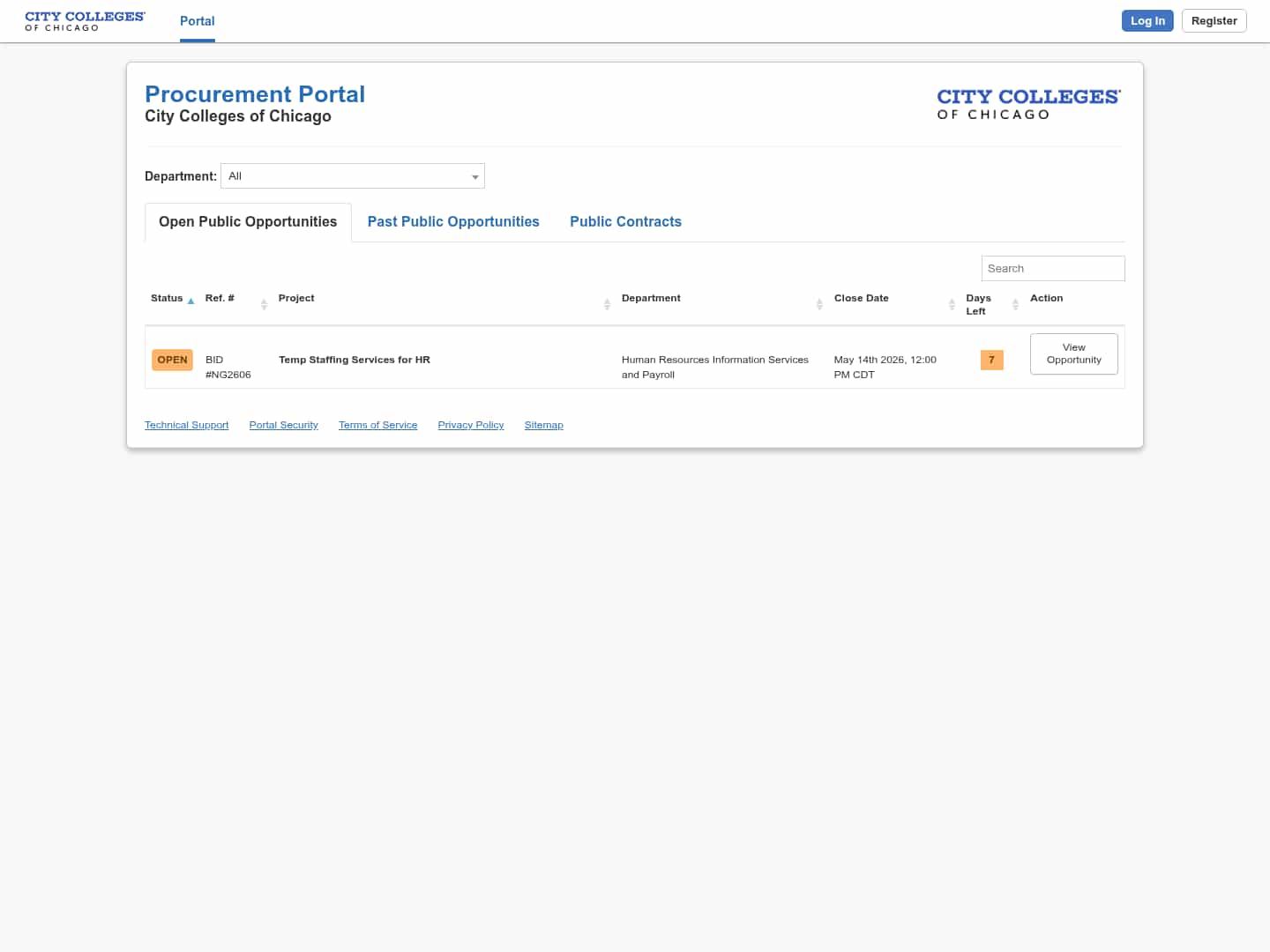The width and height of the screenshot is (1270, 952).
Task: Sort by Days Left column arrows
Action: (1015, 304)
